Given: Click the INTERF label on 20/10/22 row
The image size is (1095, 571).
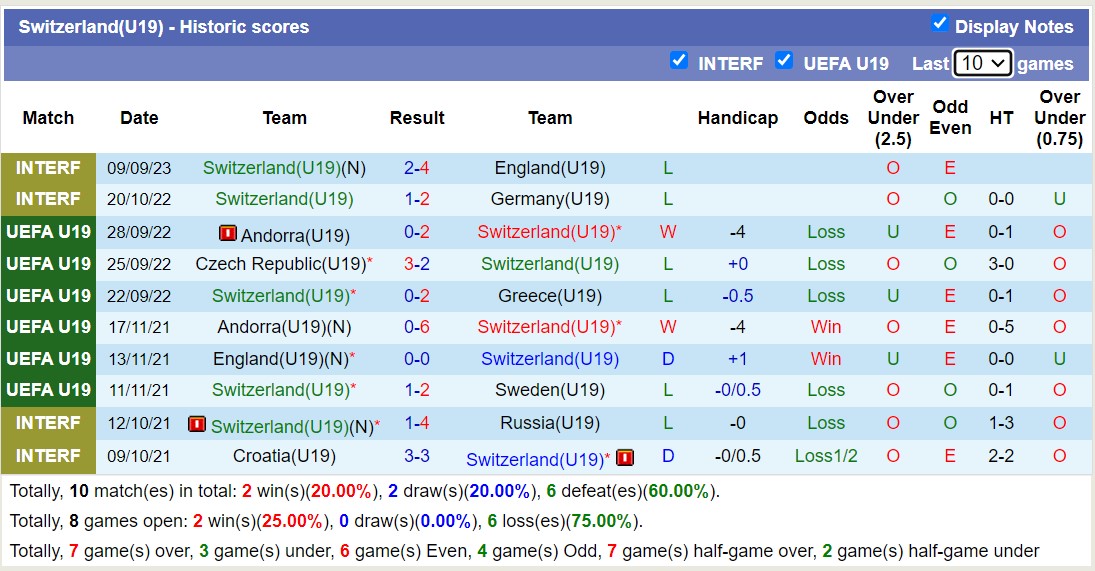Looking at the screenshot, I should (x=48, y=199).
